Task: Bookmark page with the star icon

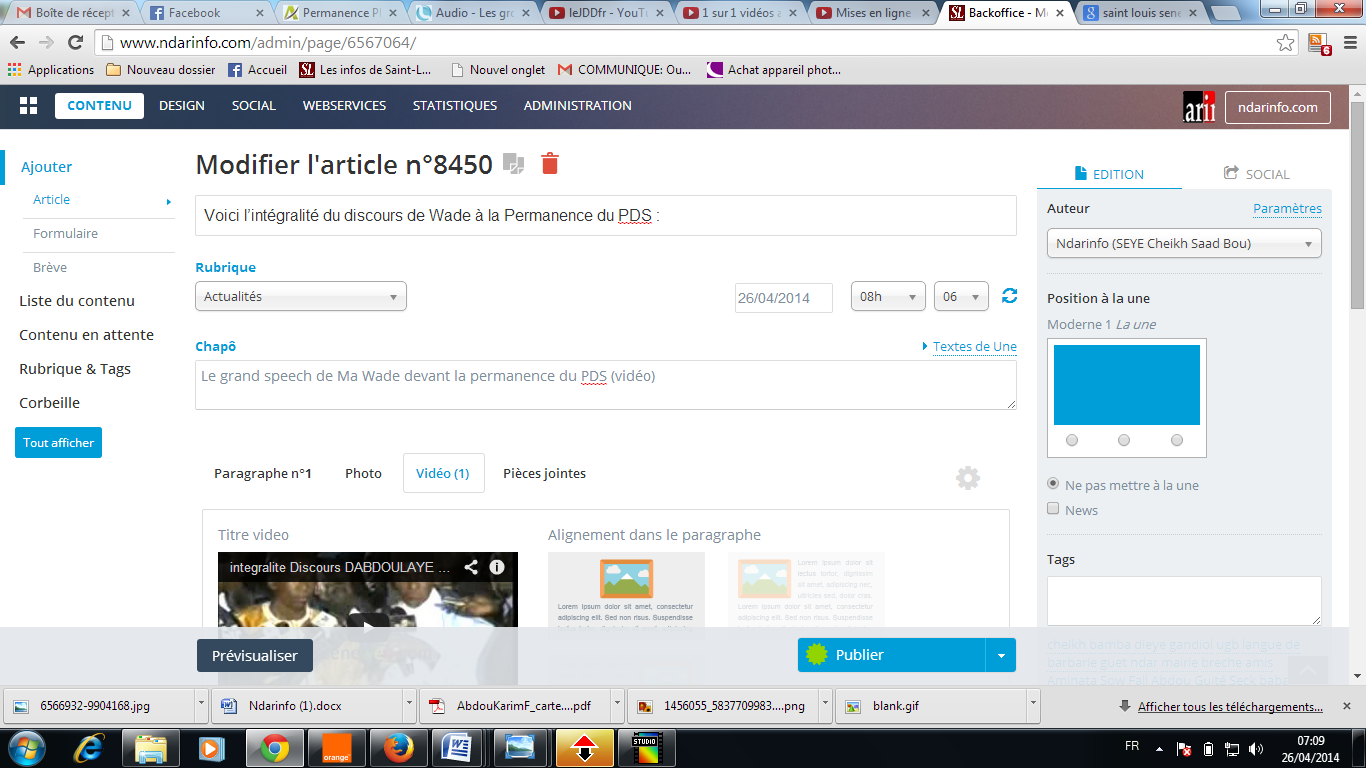Action: (1286, 43)
